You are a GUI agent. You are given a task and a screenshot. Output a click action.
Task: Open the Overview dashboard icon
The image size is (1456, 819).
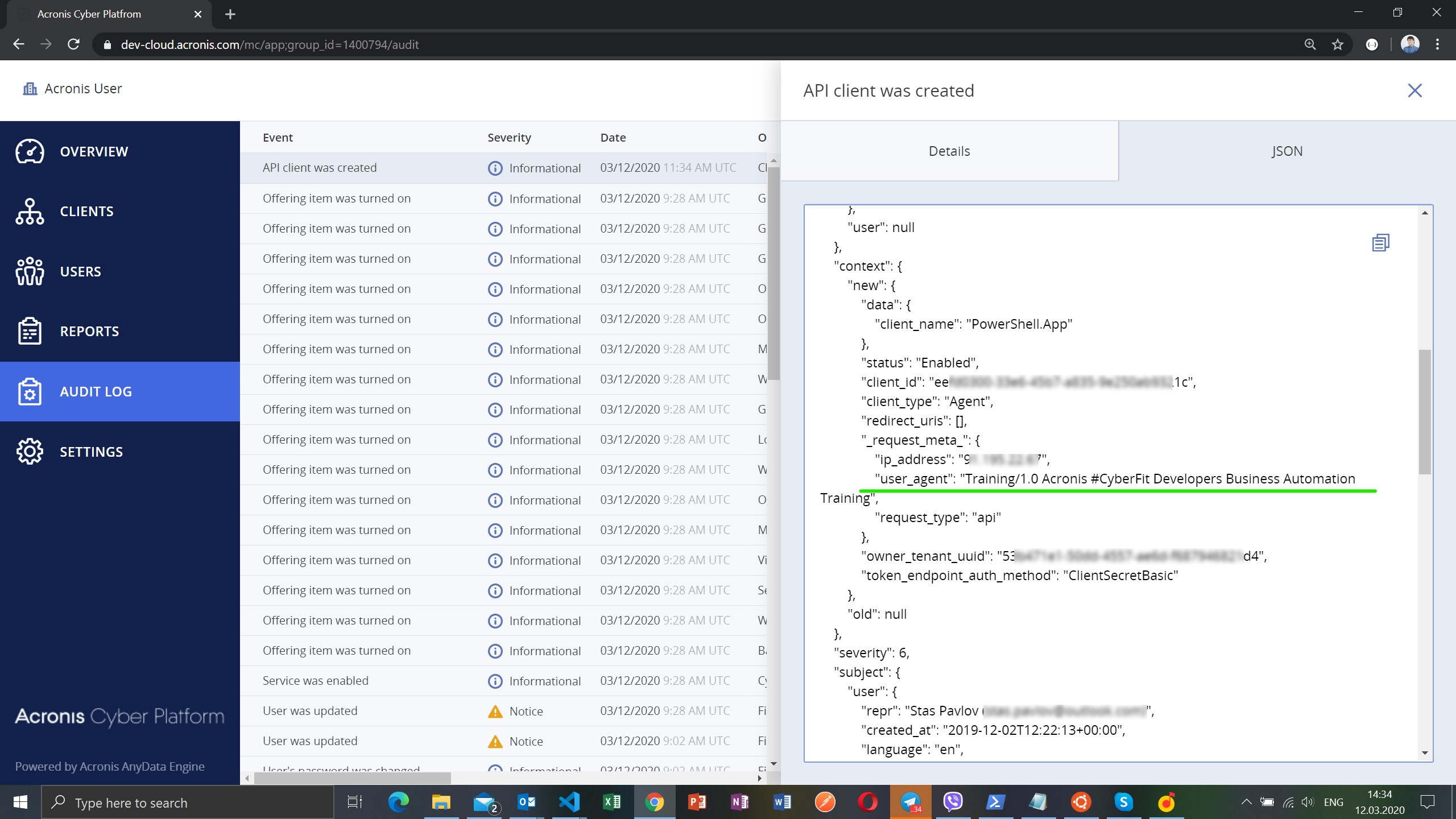[x=30, y=151]
